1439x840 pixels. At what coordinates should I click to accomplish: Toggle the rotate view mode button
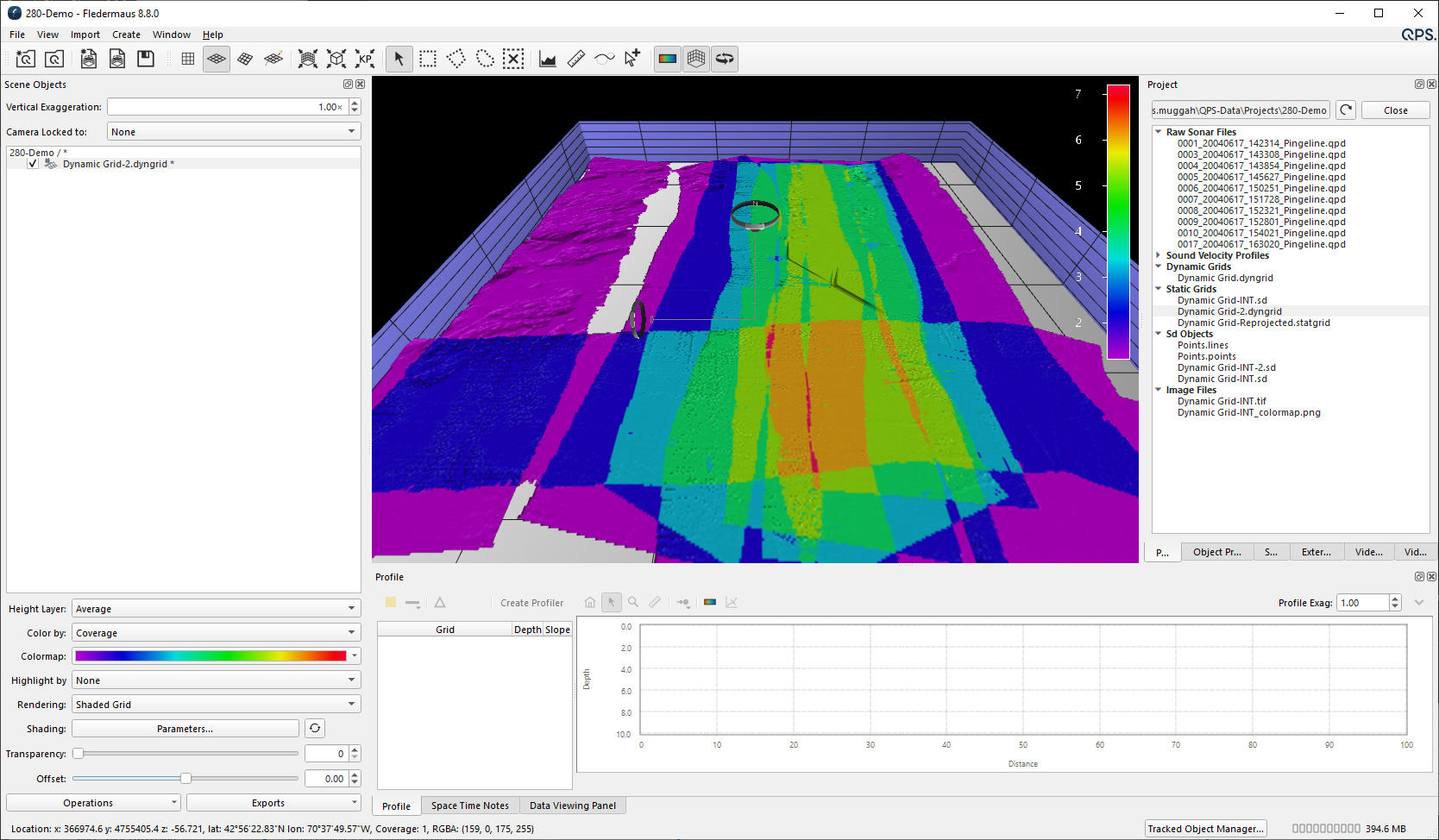[725, 59]
